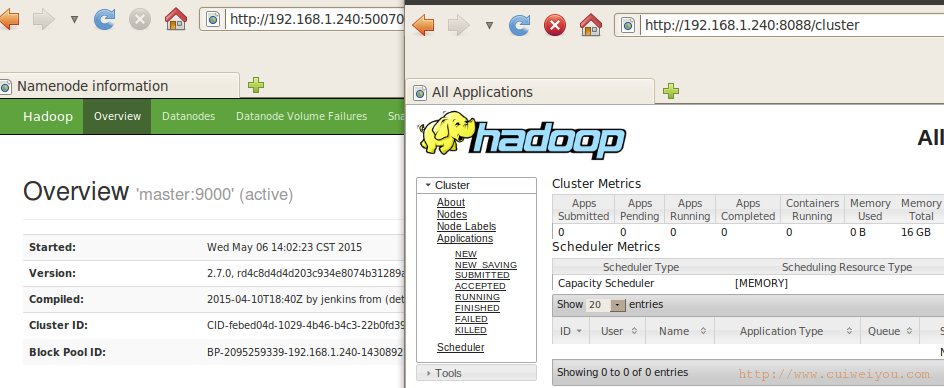Click the URL bar showing 192.168.1.240:50070
Screen dimensions: 944x388
click(302, 19)
